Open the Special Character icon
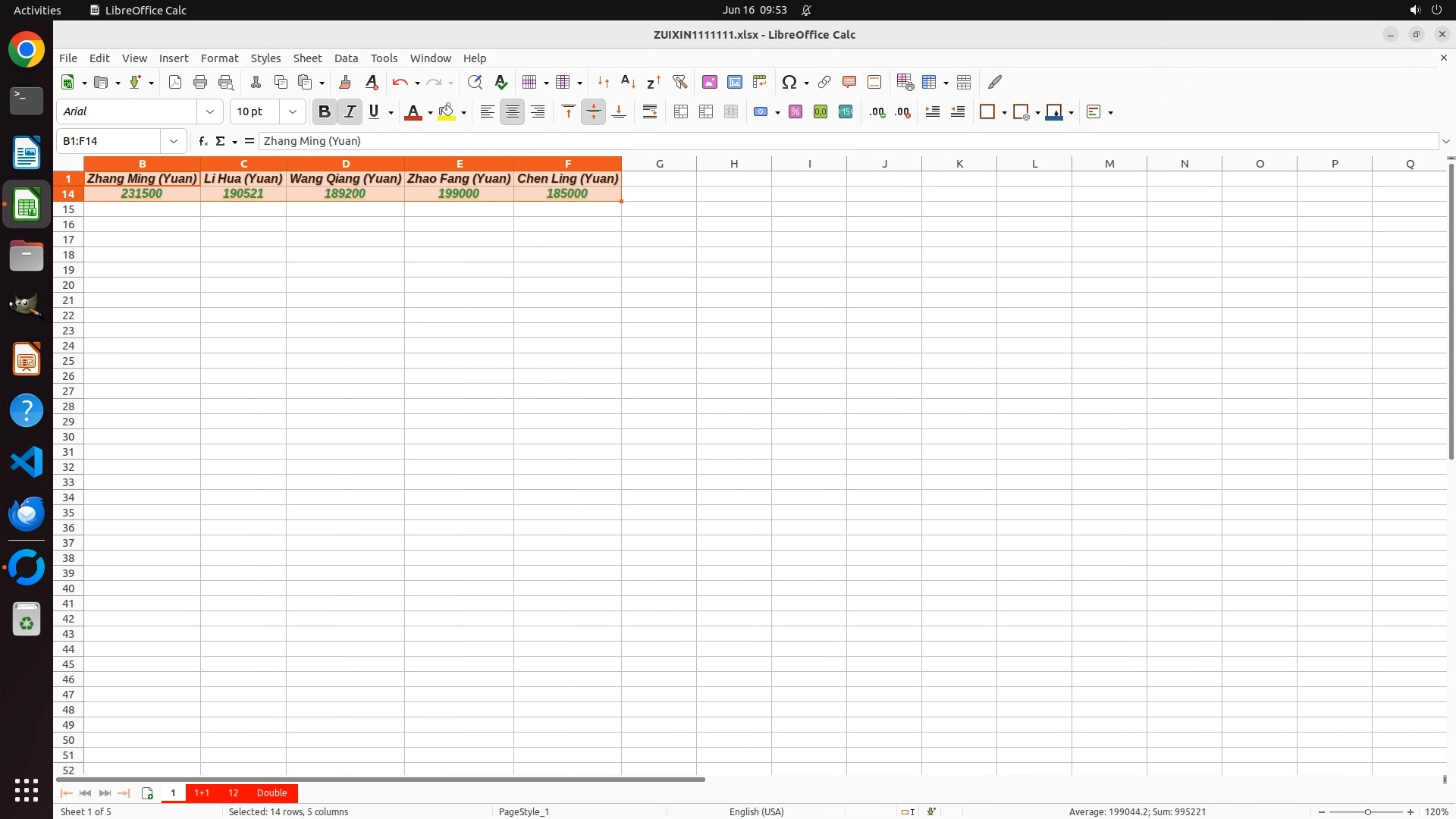 coord(789,82)
